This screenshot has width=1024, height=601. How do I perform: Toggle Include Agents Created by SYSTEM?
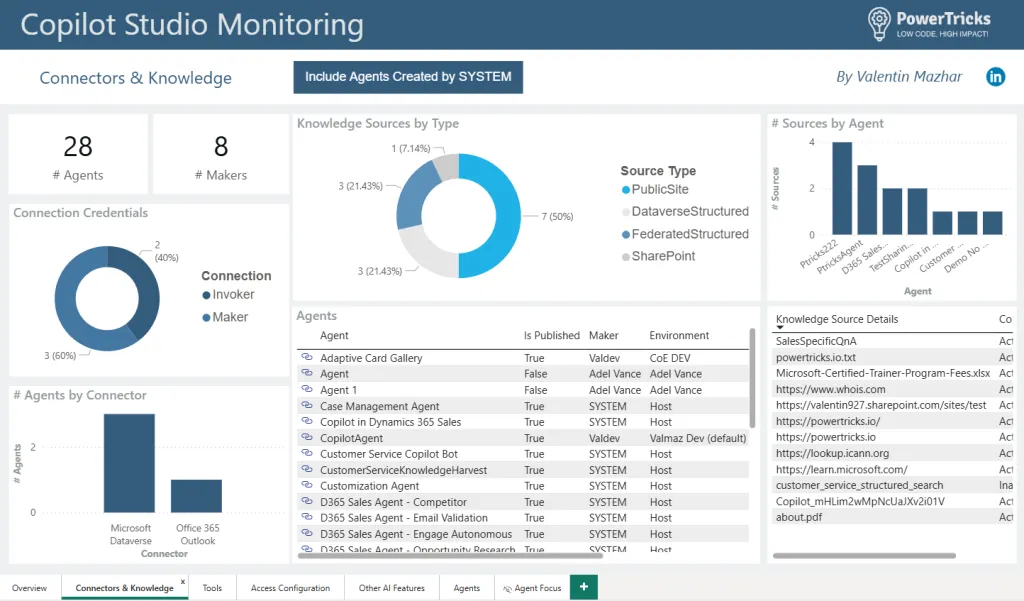click(408, 77)
